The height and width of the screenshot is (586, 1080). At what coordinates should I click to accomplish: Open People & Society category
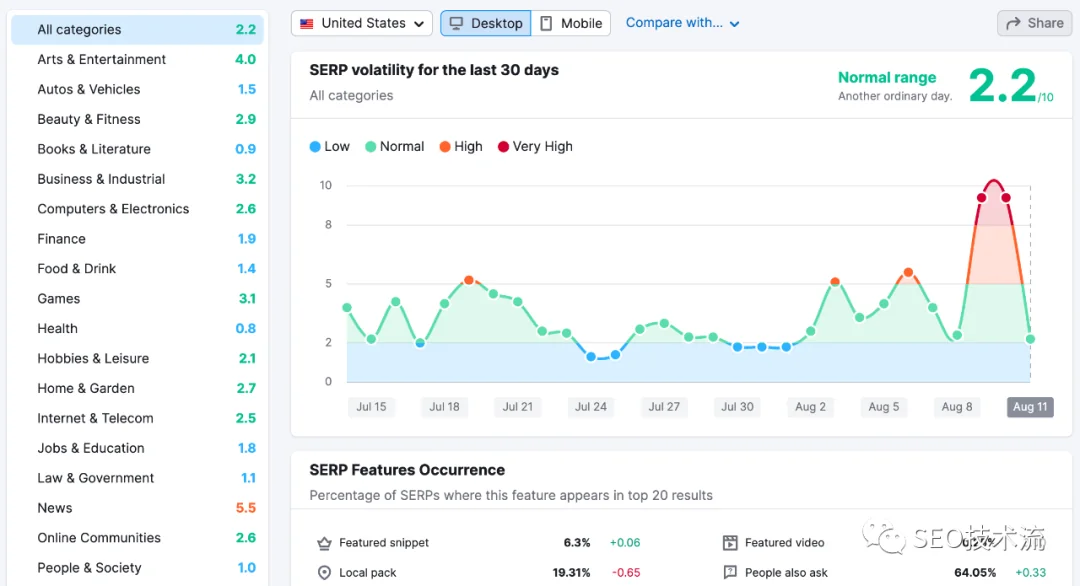tap(137, 568)
